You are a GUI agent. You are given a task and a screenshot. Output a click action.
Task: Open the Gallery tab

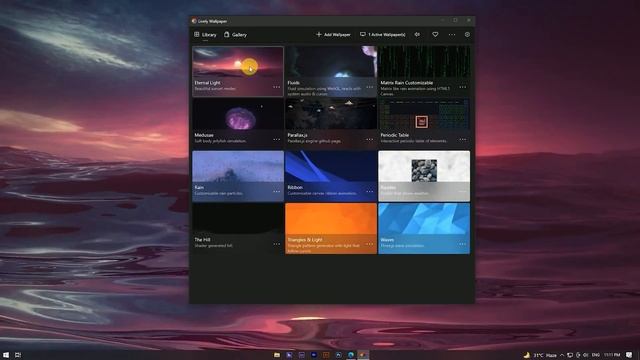point(236,35)
